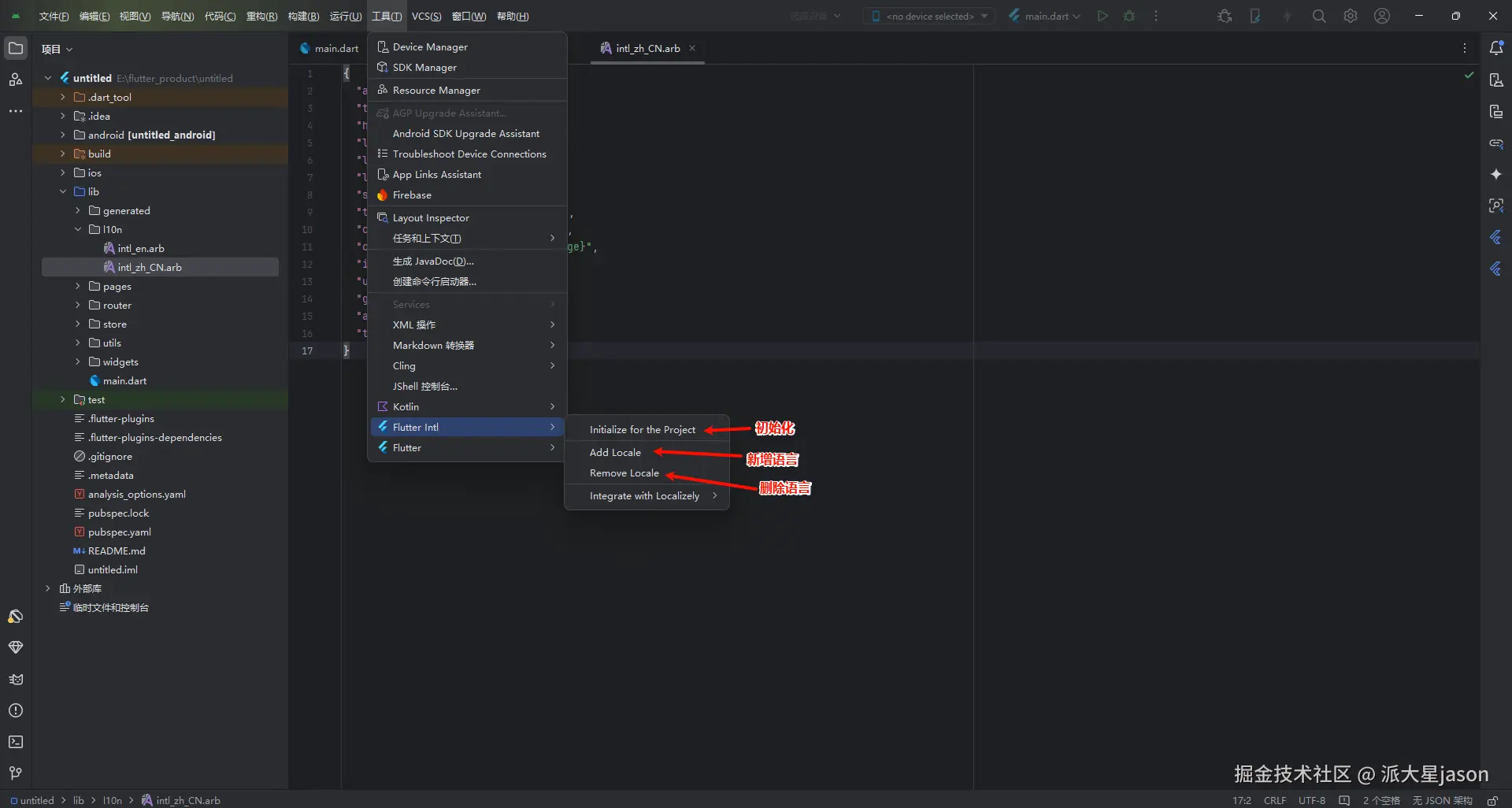The height and width of the screenshot is (808, 1512).
Task: Open the Notifications bell icon
Action: (1496, 48)
